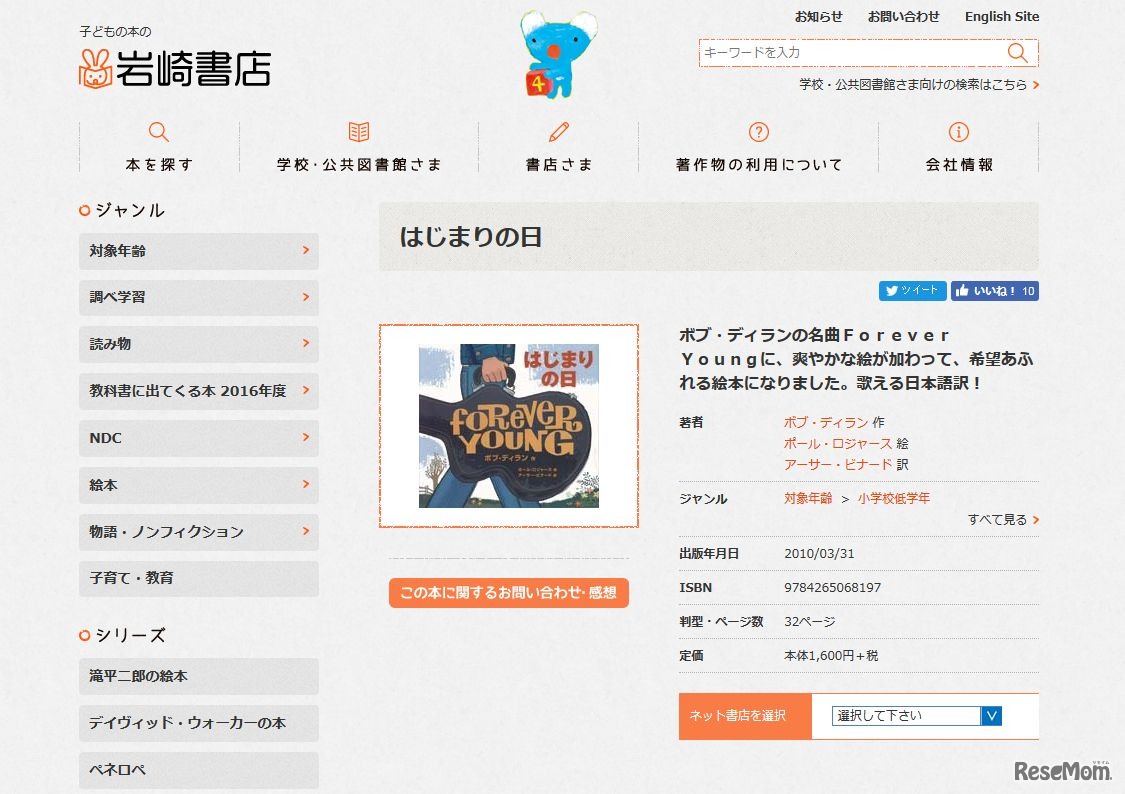Click the Twitter bird icon on ツイート button

[890, 291]
